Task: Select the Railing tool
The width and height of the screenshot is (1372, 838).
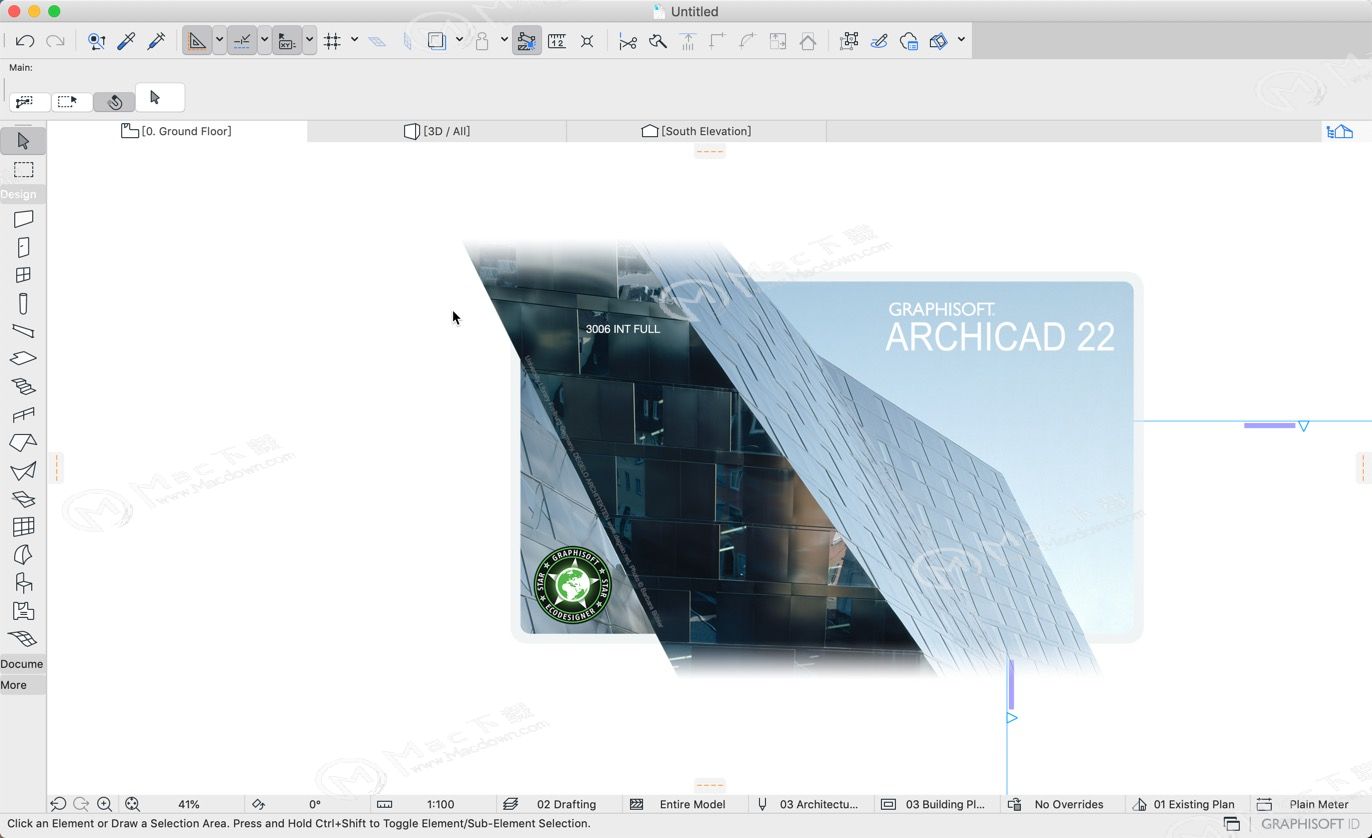Action: tap(23, 414)
